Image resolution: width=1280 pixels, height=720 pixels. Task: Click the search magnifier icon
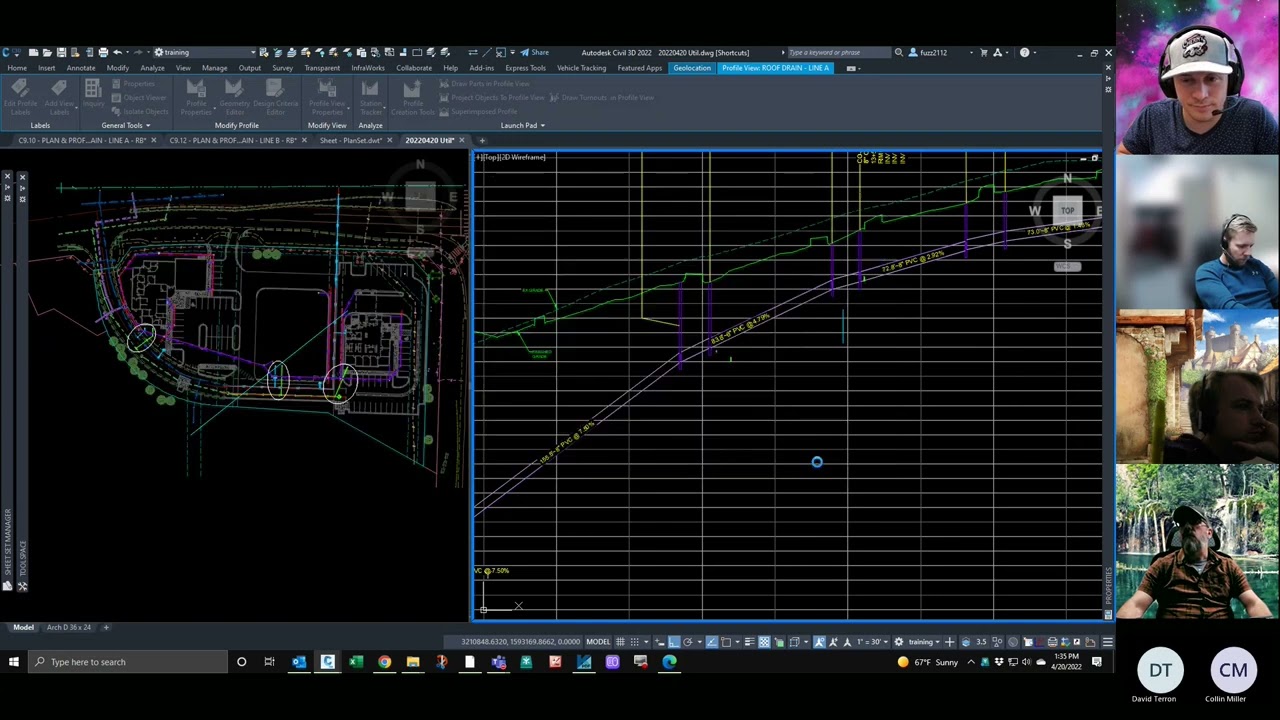tap(898, 52)
